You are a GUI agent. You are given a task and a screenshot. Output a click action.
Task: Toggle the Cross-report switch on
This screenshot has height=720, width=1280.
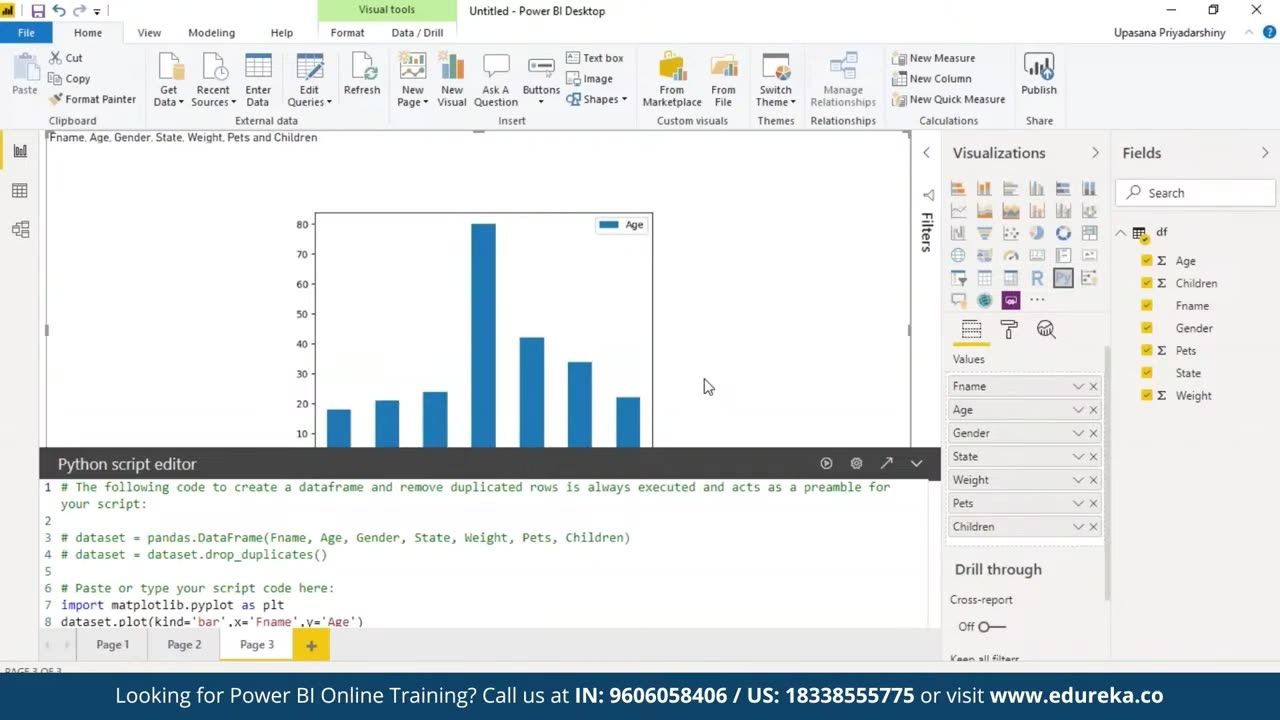click(991, 627)
